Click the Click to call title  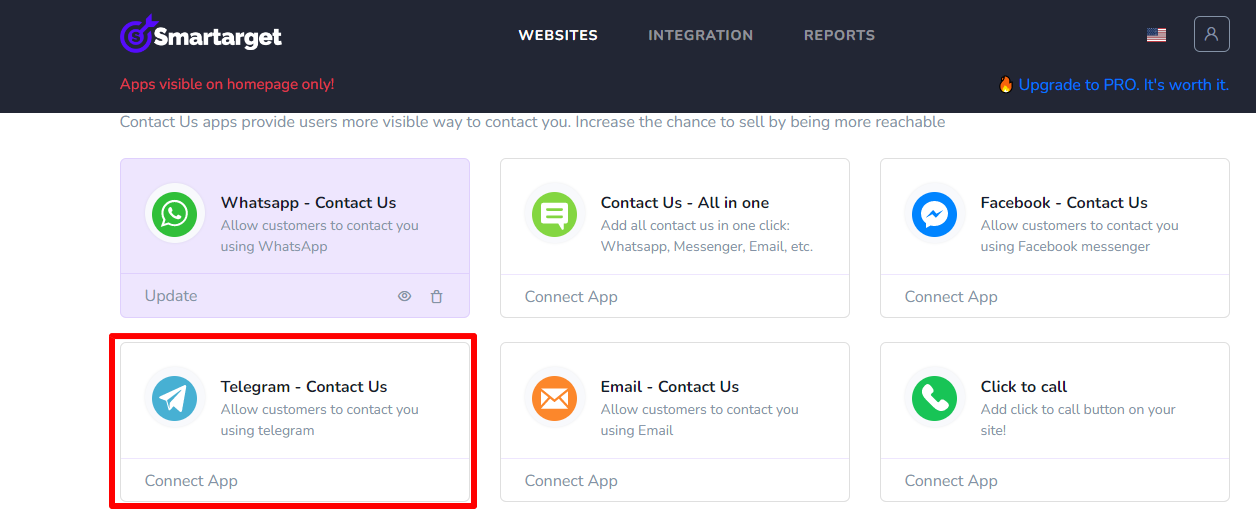click(1024, 387)
